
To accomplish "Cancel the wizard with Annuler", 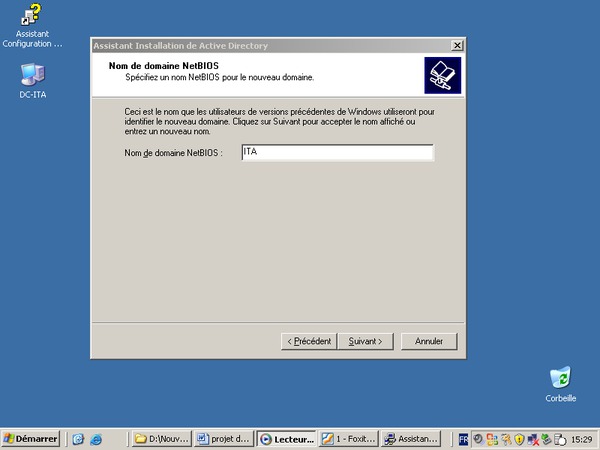I will tap(429, 341).
